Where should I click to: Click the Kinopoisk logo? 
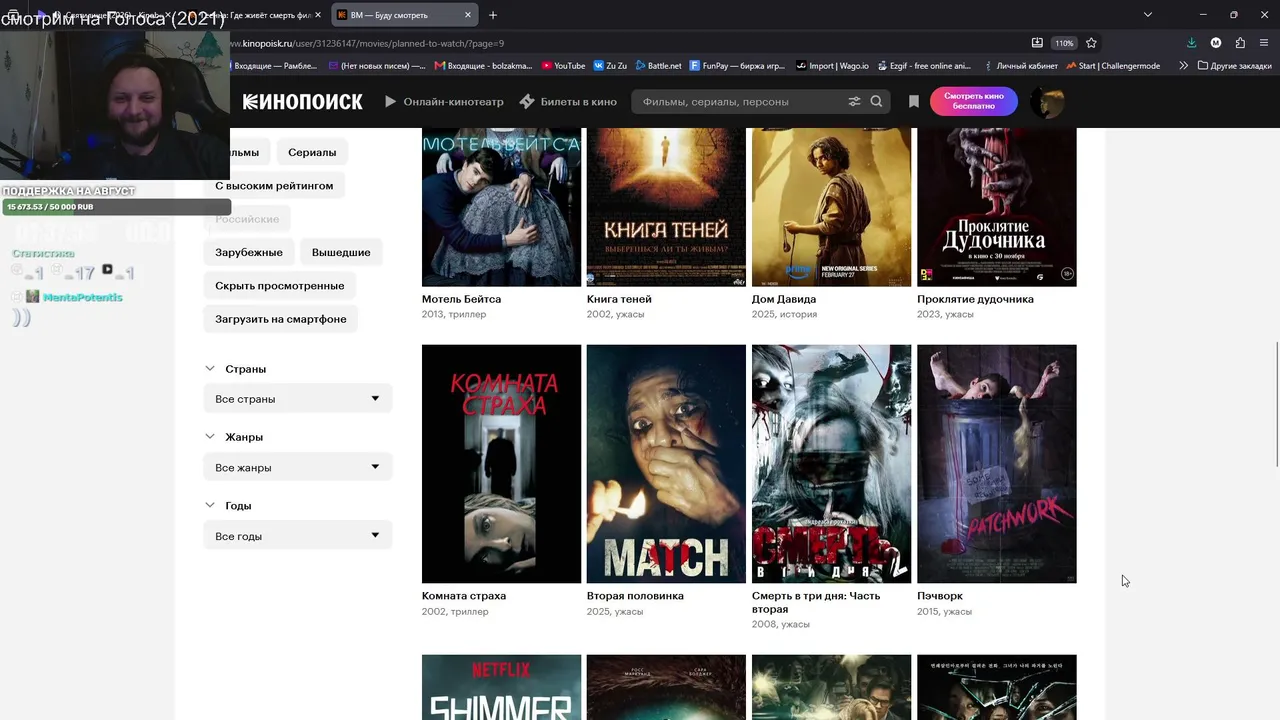coord(303,102)
